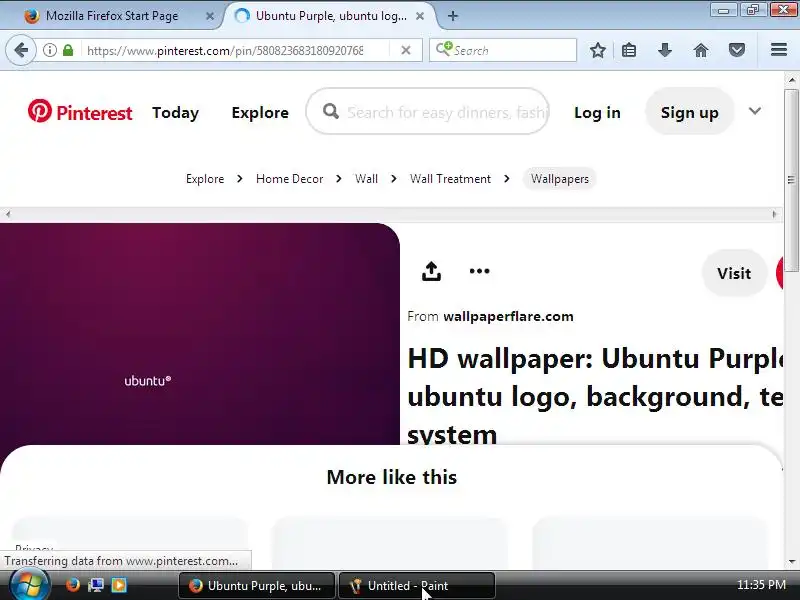Image resolution: width=800 pixels, height=600 pixels.
Task: Click vertical scrollbar down arrow
Action: (792, 562)
